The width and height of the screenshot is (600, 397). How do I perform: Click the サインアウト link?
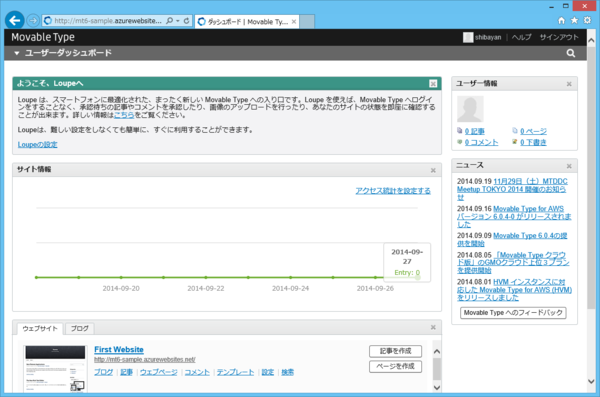click(x=559, y=37)
